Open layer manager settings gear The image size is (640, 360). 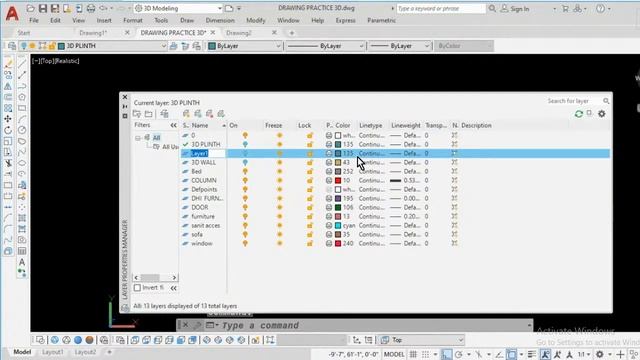tap(602, 114)
